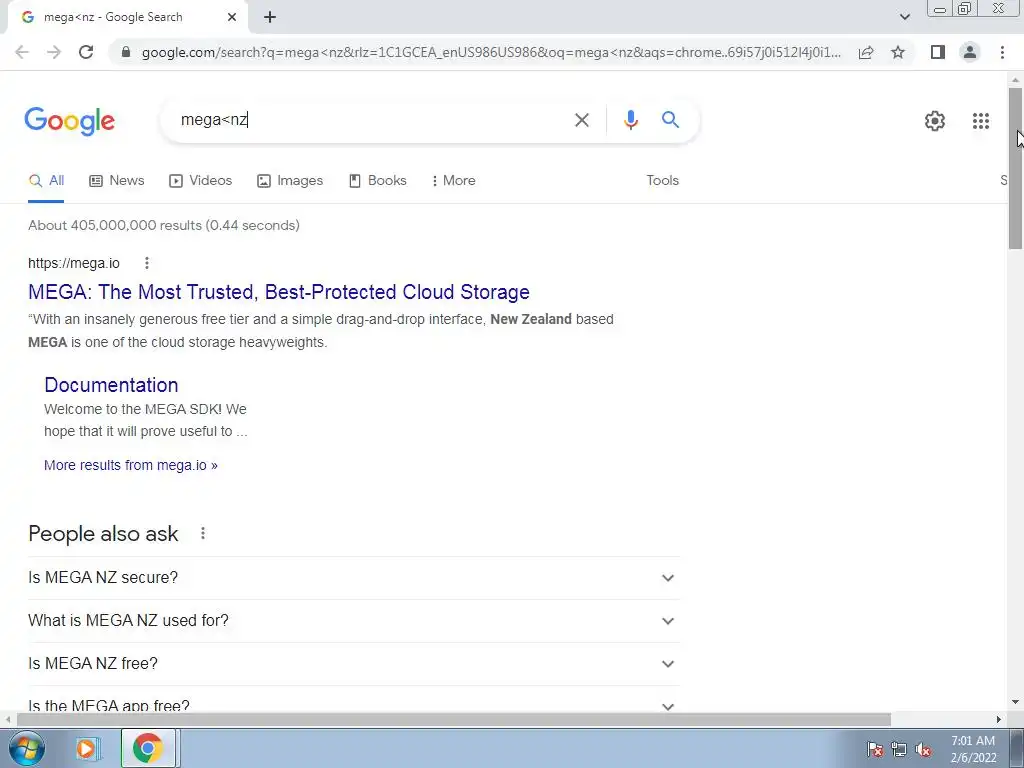The width and height of the screenshot is (1024, 768).
Task: Clear the search box text
Action: coord(581,120)
